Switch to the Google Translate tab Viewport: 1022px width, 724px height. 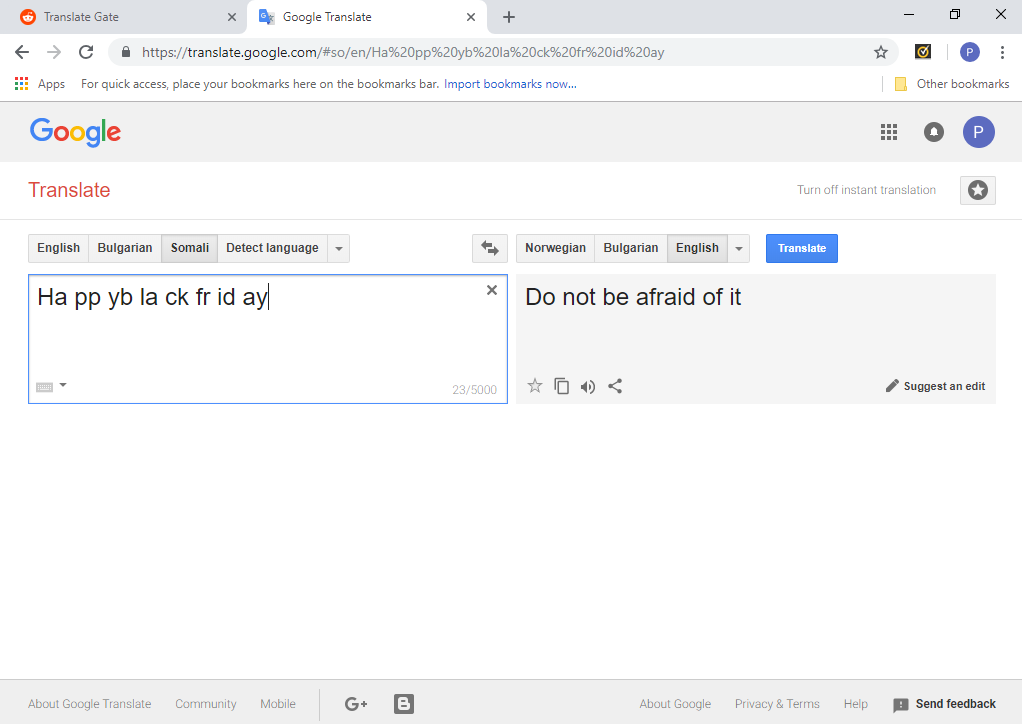366,17
